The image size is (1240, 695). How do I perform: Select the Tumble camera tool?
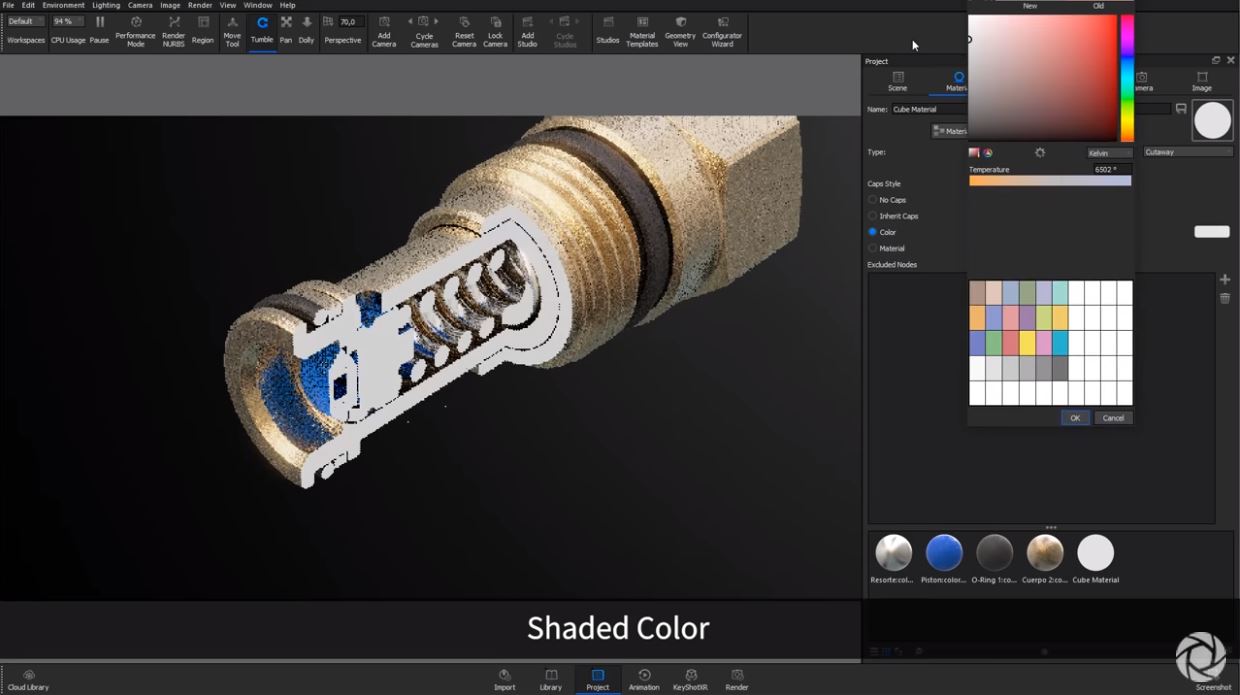tap(262, 29)
